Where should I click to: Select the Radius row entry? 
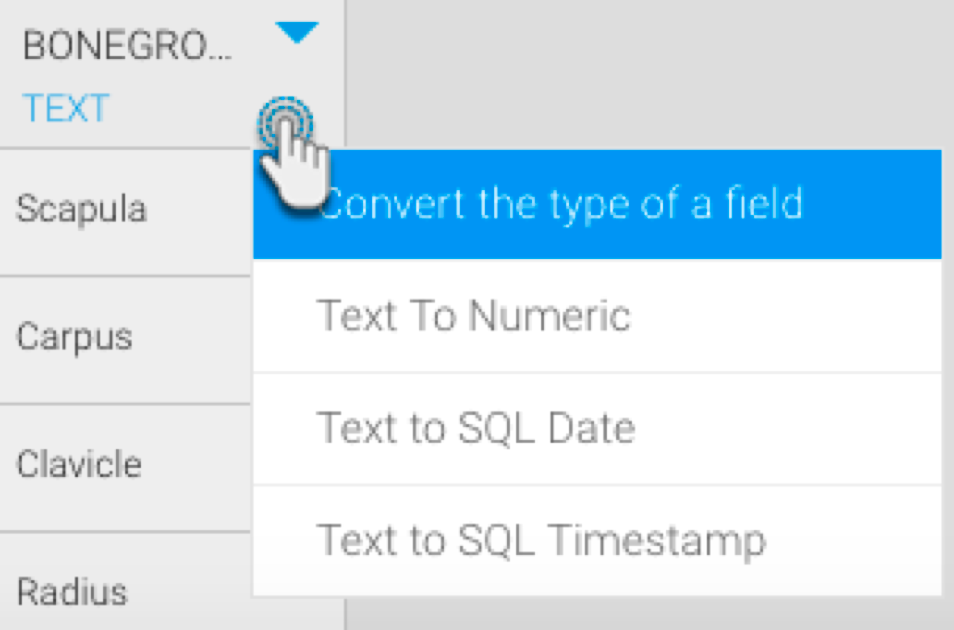(72, 592)
